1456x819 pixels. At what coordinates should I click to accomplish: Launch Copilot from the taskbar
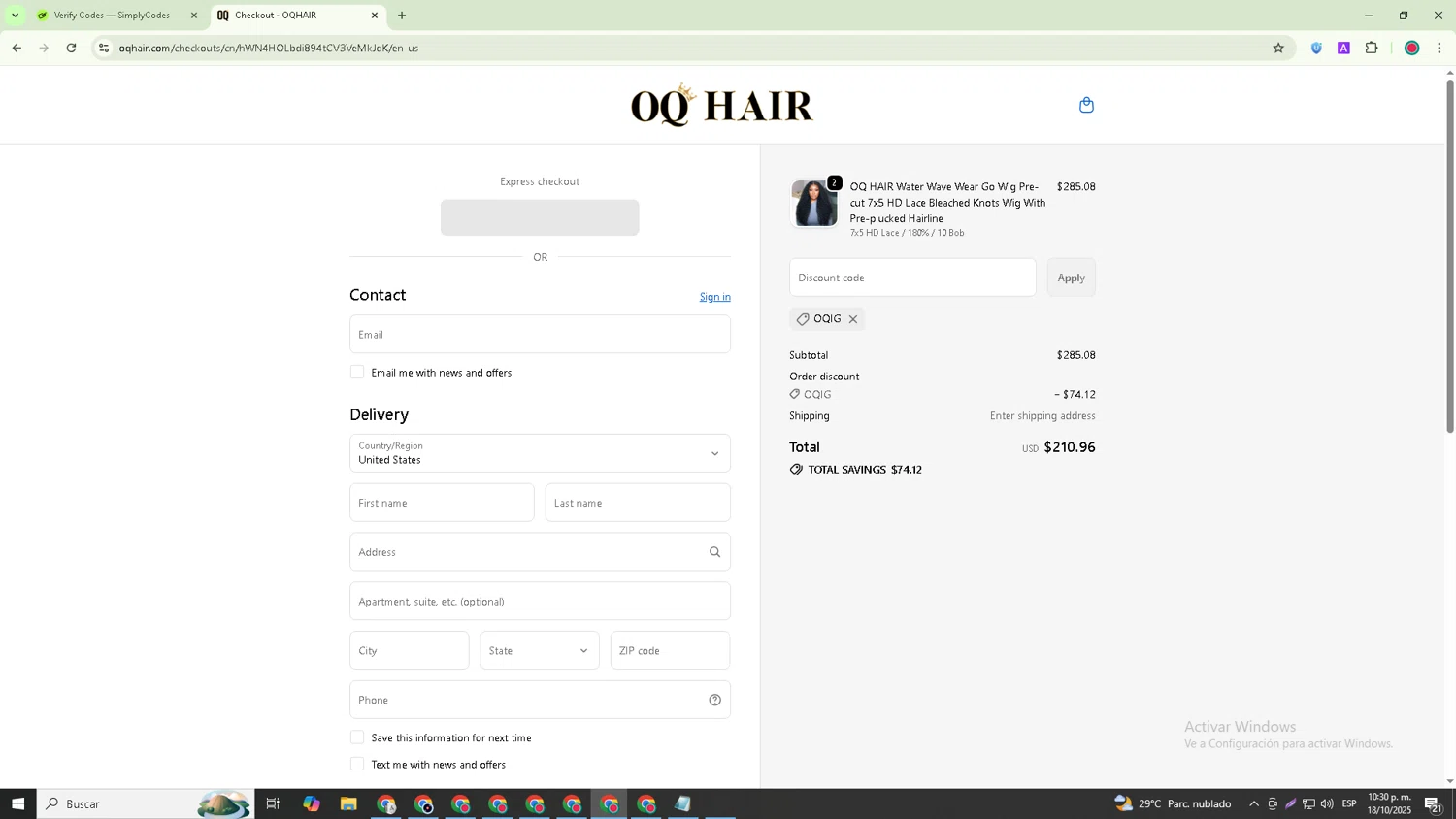[x=311, y=803]
